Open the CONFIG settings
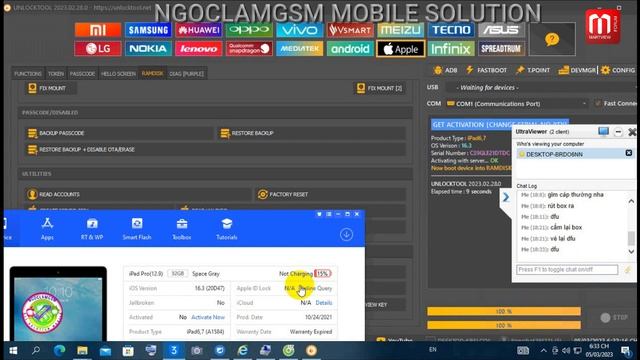 coord(618,70)
